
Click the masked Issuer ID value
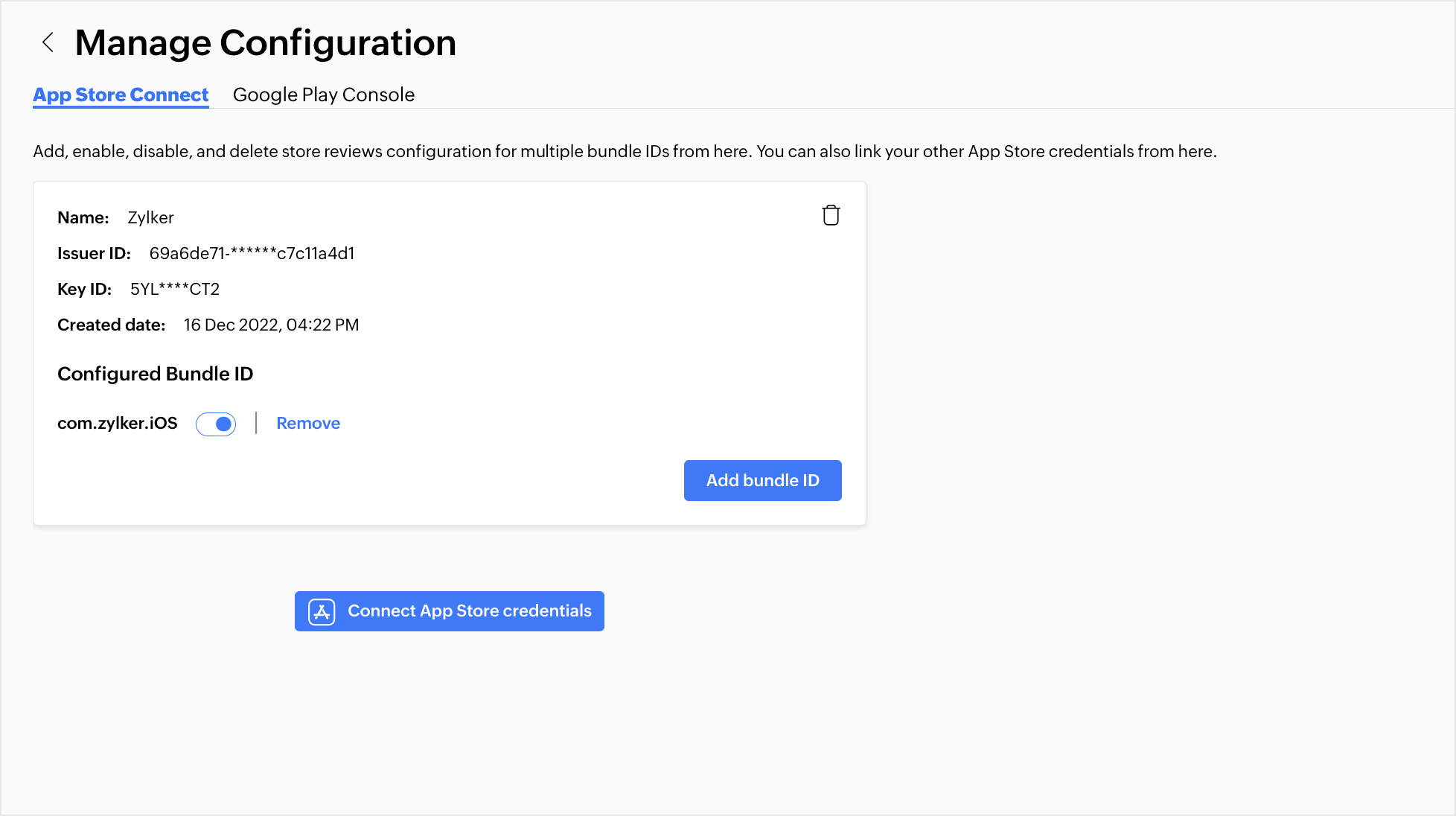tap(252, 253)
